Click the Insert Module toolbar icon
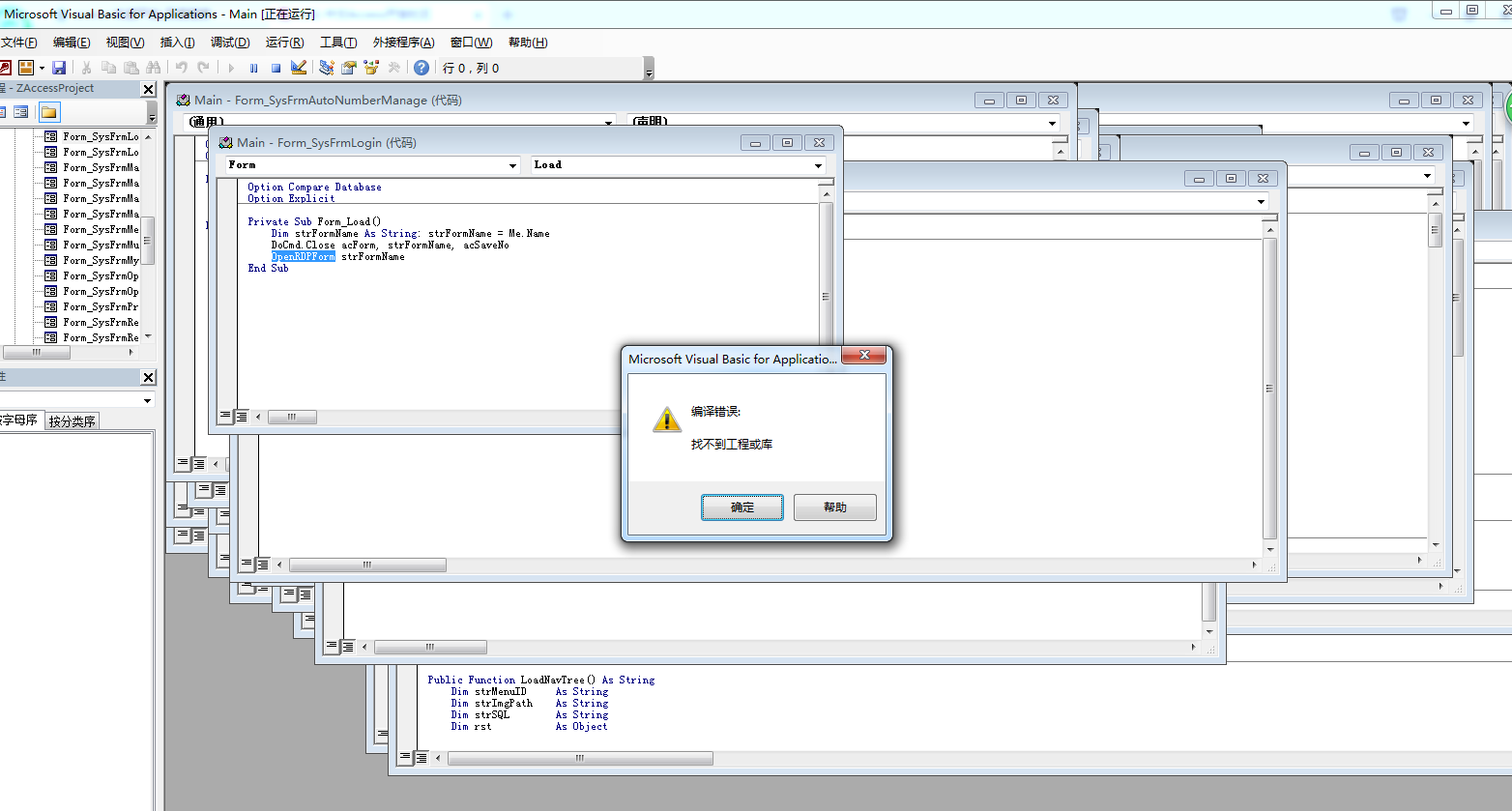The width and height of the screenshot is (1512, 811). pos(26,68)
